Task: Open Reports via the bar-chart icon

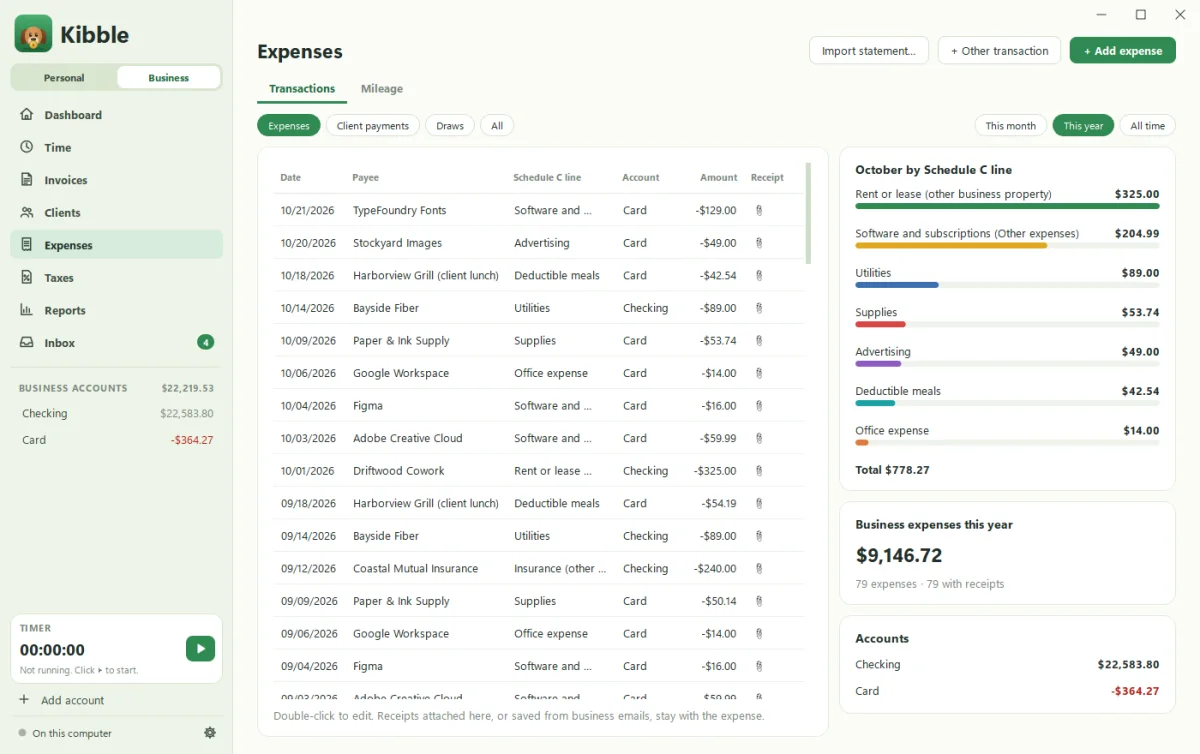Action: pos(27,310)
